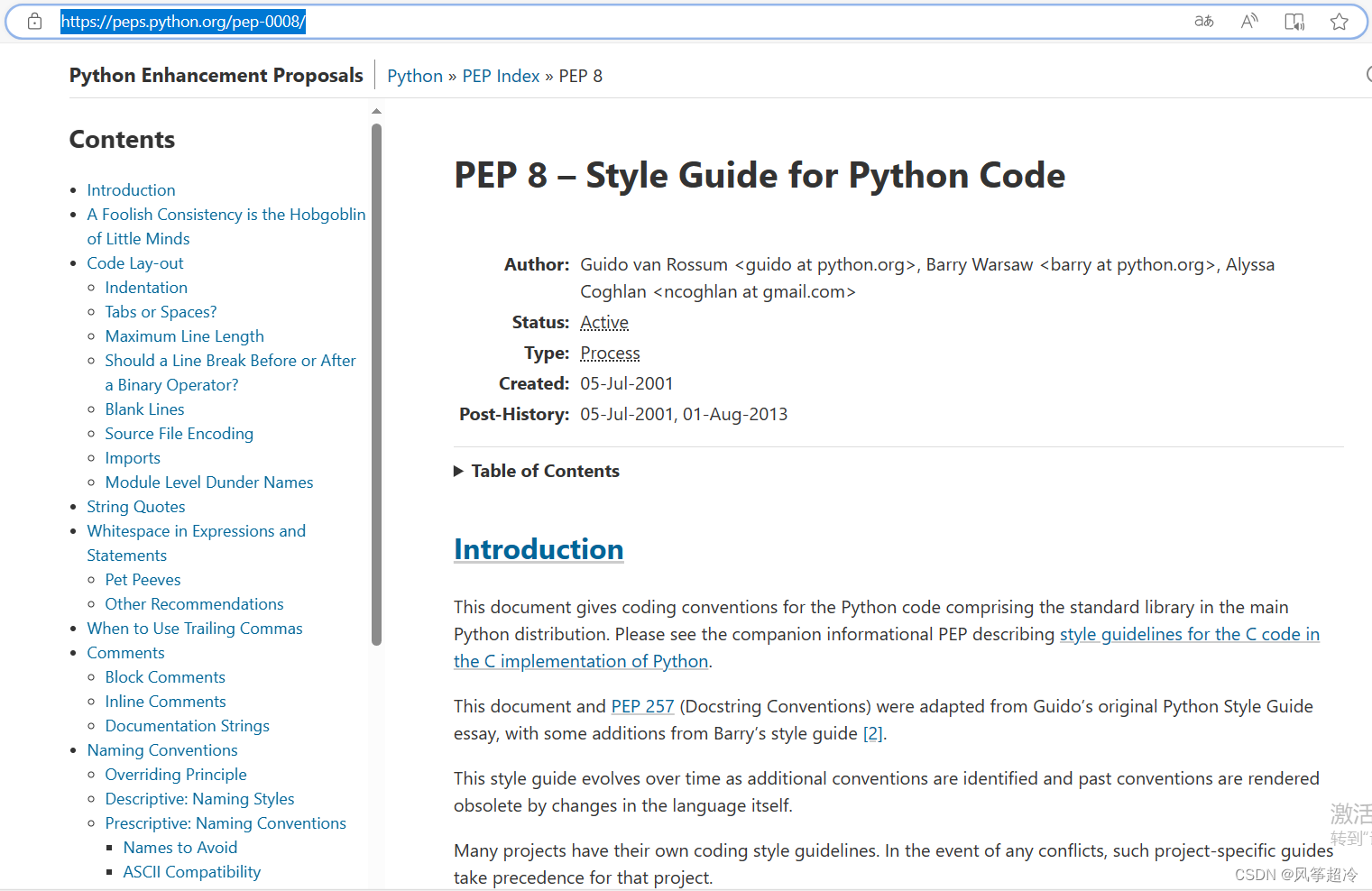
Task: Jump to Names to Avoid section
Action: click(x=180, y=848)
